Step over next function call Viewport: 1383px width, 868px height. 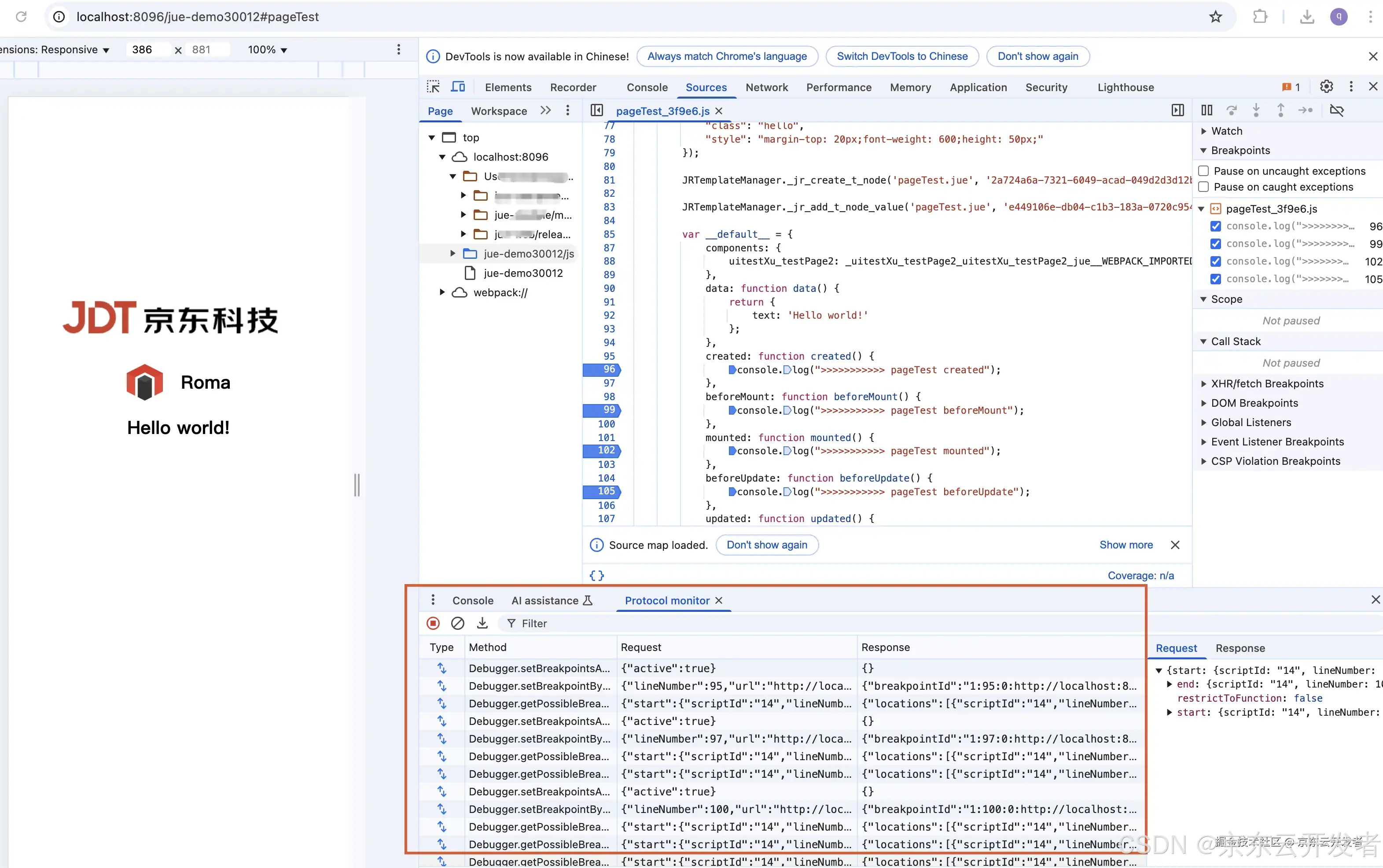pos(1232,110)
